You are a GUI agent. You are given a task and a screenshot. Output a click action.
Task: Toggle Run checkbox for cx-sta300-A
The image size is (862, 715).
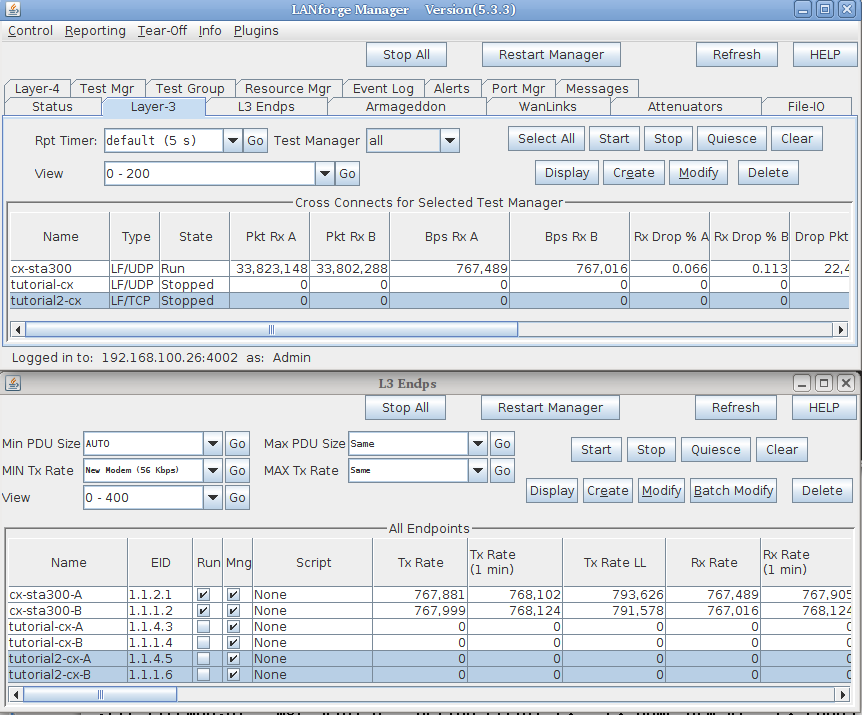click(203, 595)
